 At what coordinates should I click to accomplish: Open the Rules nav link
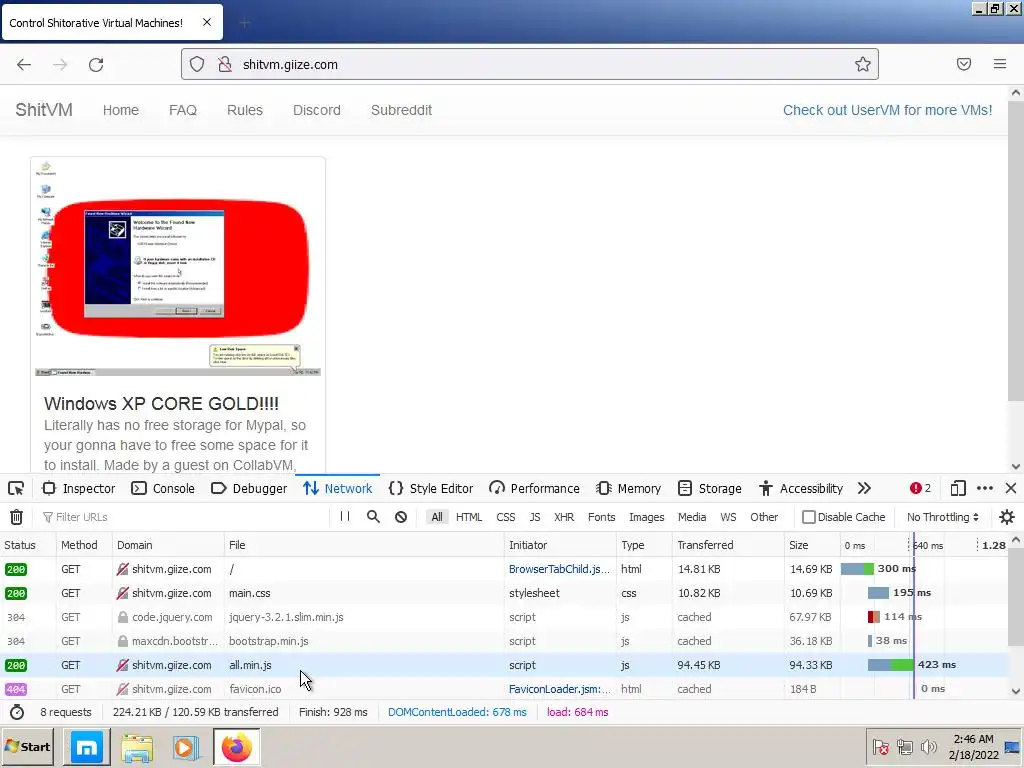245,110
